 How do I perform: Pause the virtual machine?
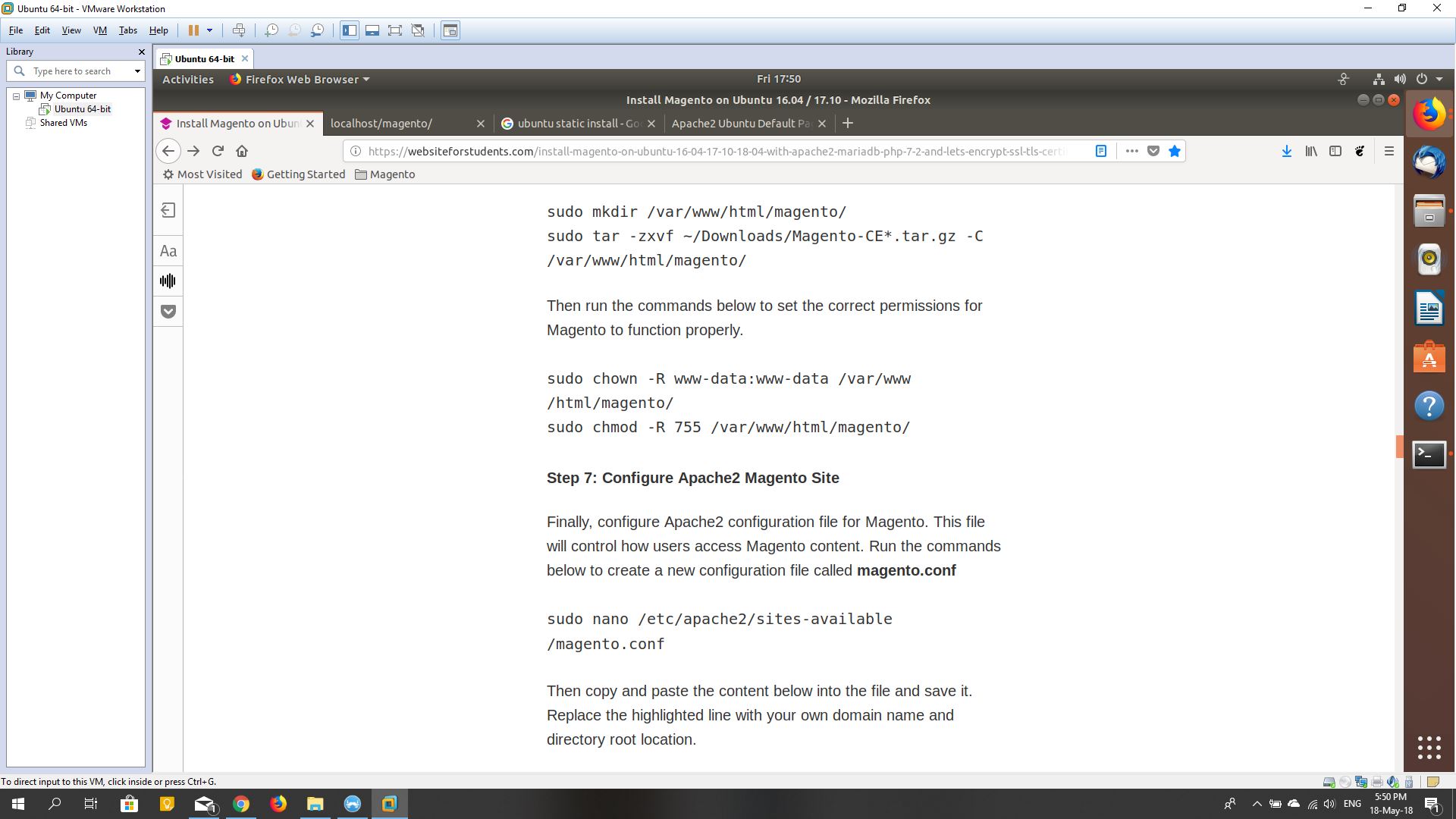click(x=193, y=30)
